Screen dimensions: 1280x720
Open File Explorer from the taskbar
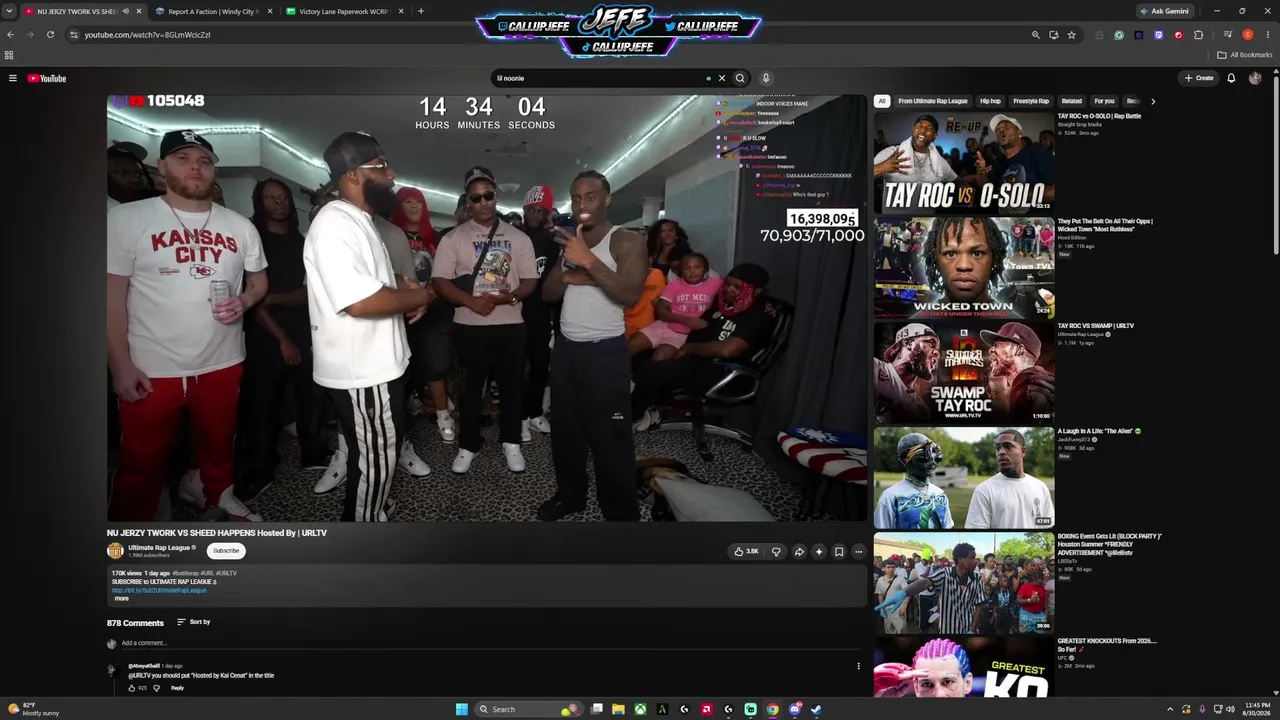click(618, 709)
